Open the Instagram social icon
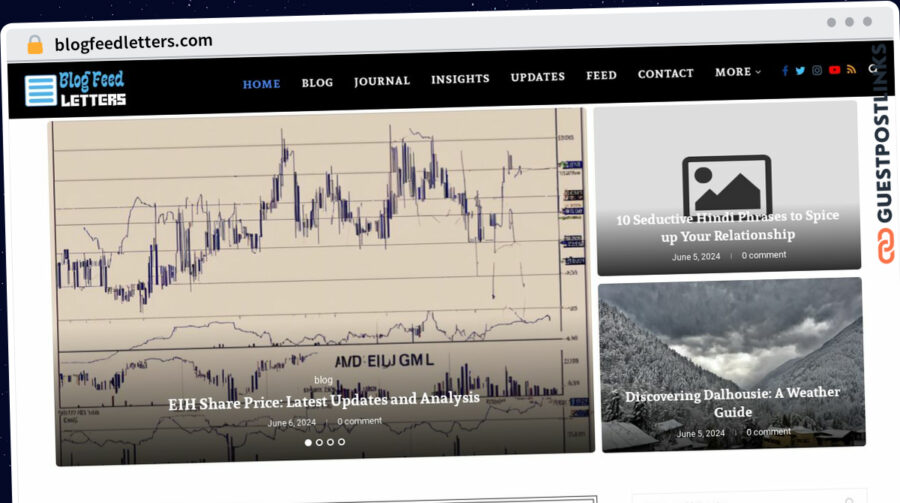This screenshot has height=503, width=900. point(817,70)
